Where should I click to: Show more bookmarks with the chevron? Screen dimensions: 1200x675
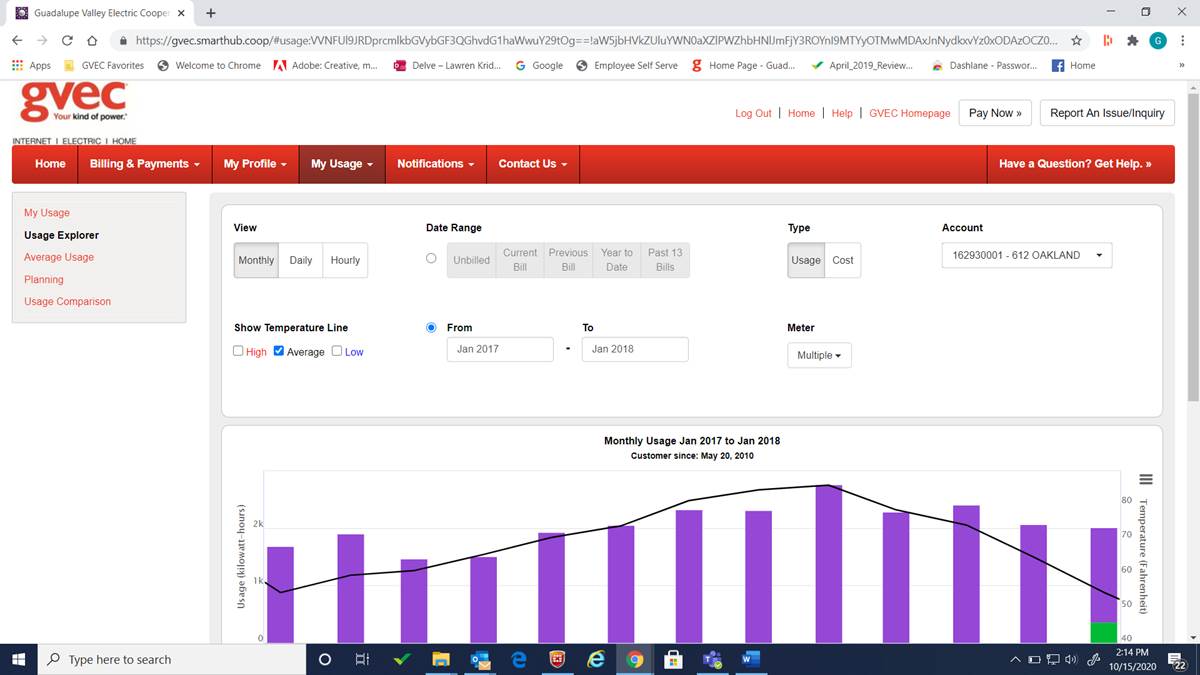tap(1181, 66)
